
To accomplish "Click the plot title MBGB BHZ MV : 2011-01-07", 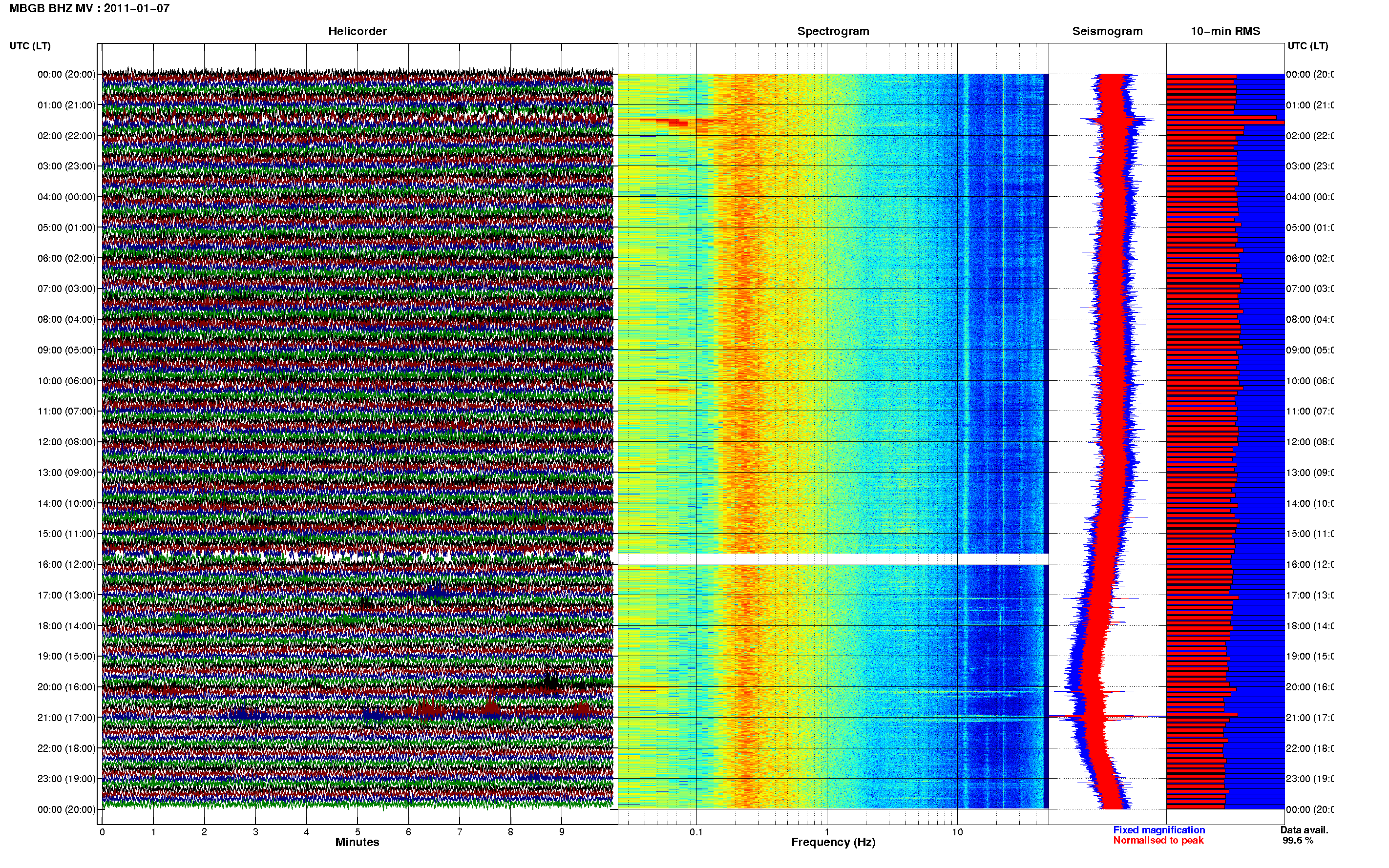I will (x=89, y=9).
